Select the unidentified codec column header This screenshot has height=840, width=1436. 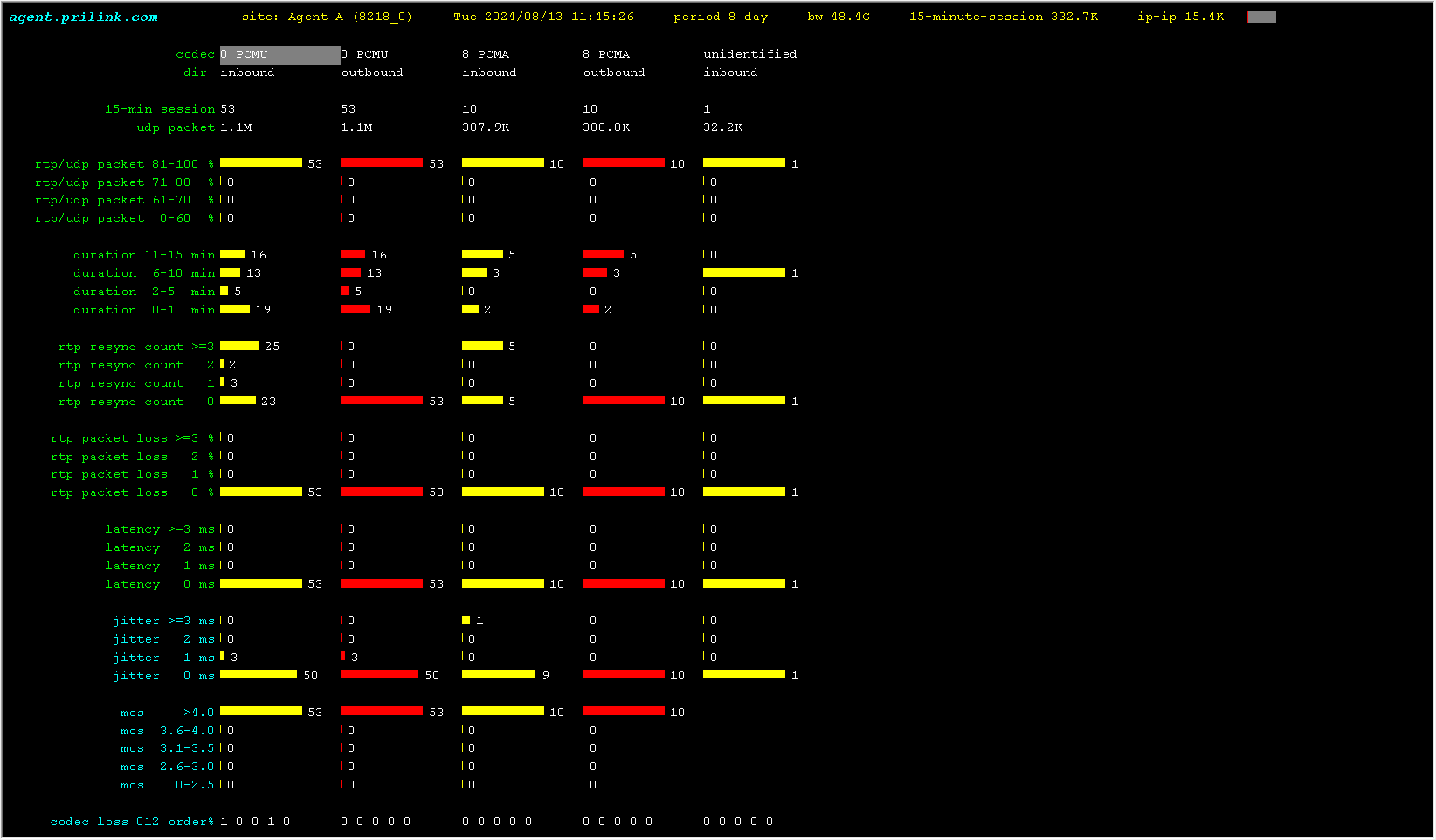click(749, 54)
